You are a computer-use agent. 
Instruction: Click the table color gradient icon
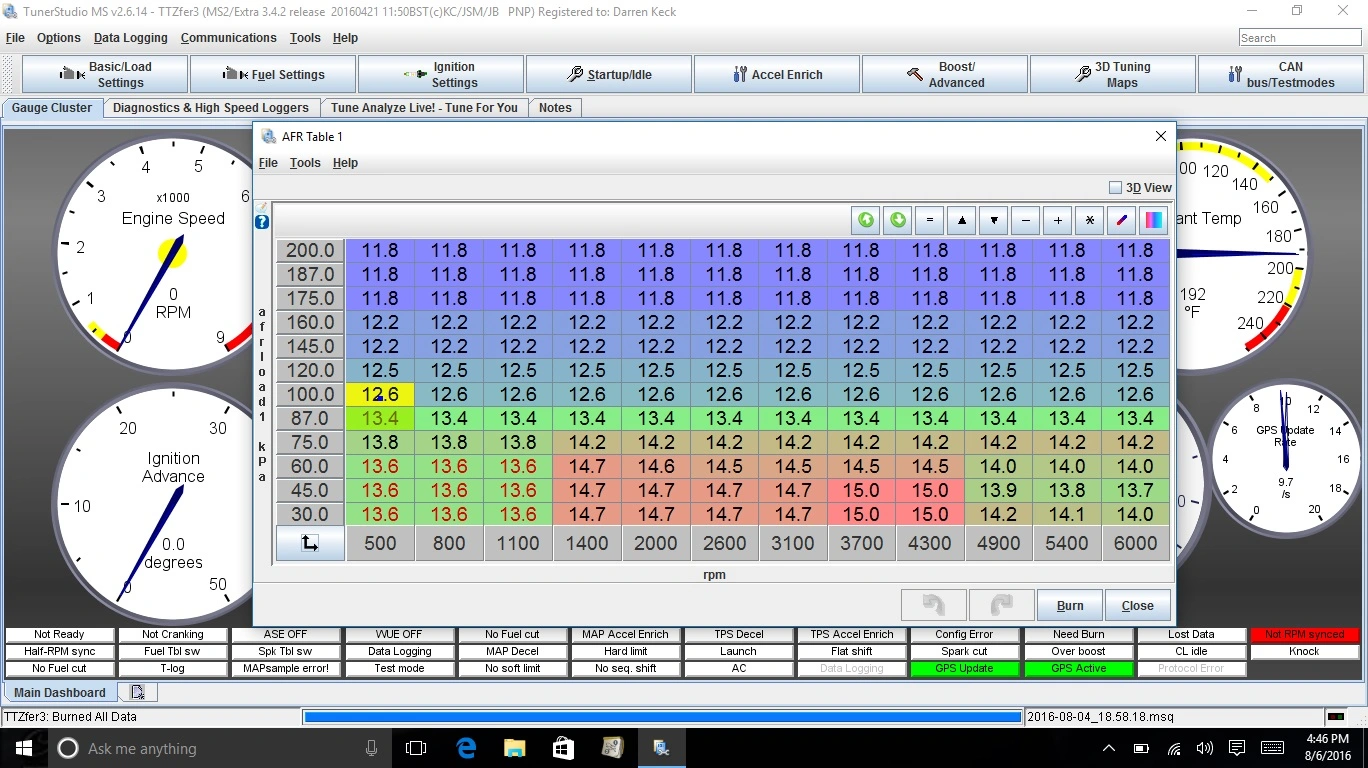(x=1153, y=220)
